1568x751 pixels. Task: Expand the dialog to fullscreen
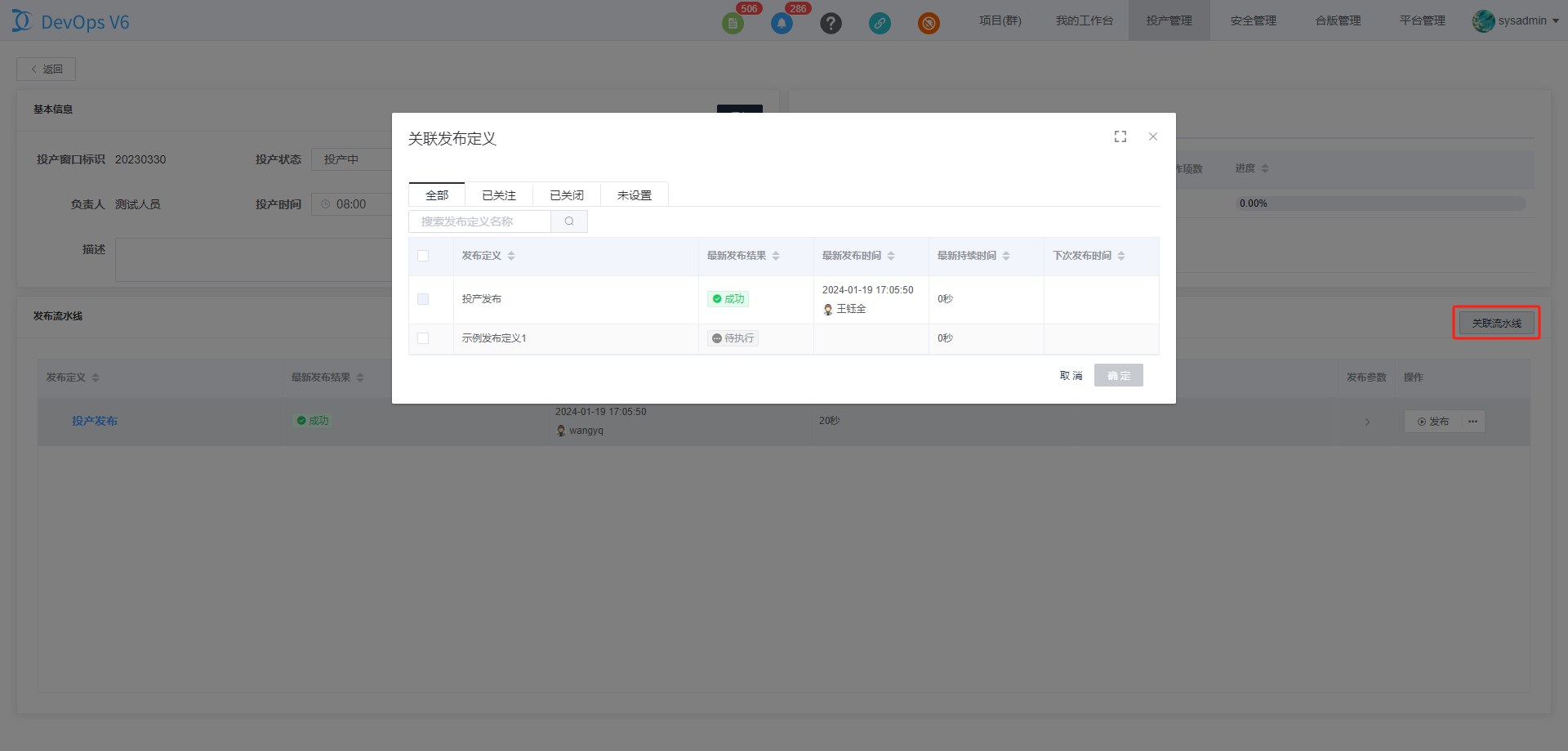point(1120,136)
